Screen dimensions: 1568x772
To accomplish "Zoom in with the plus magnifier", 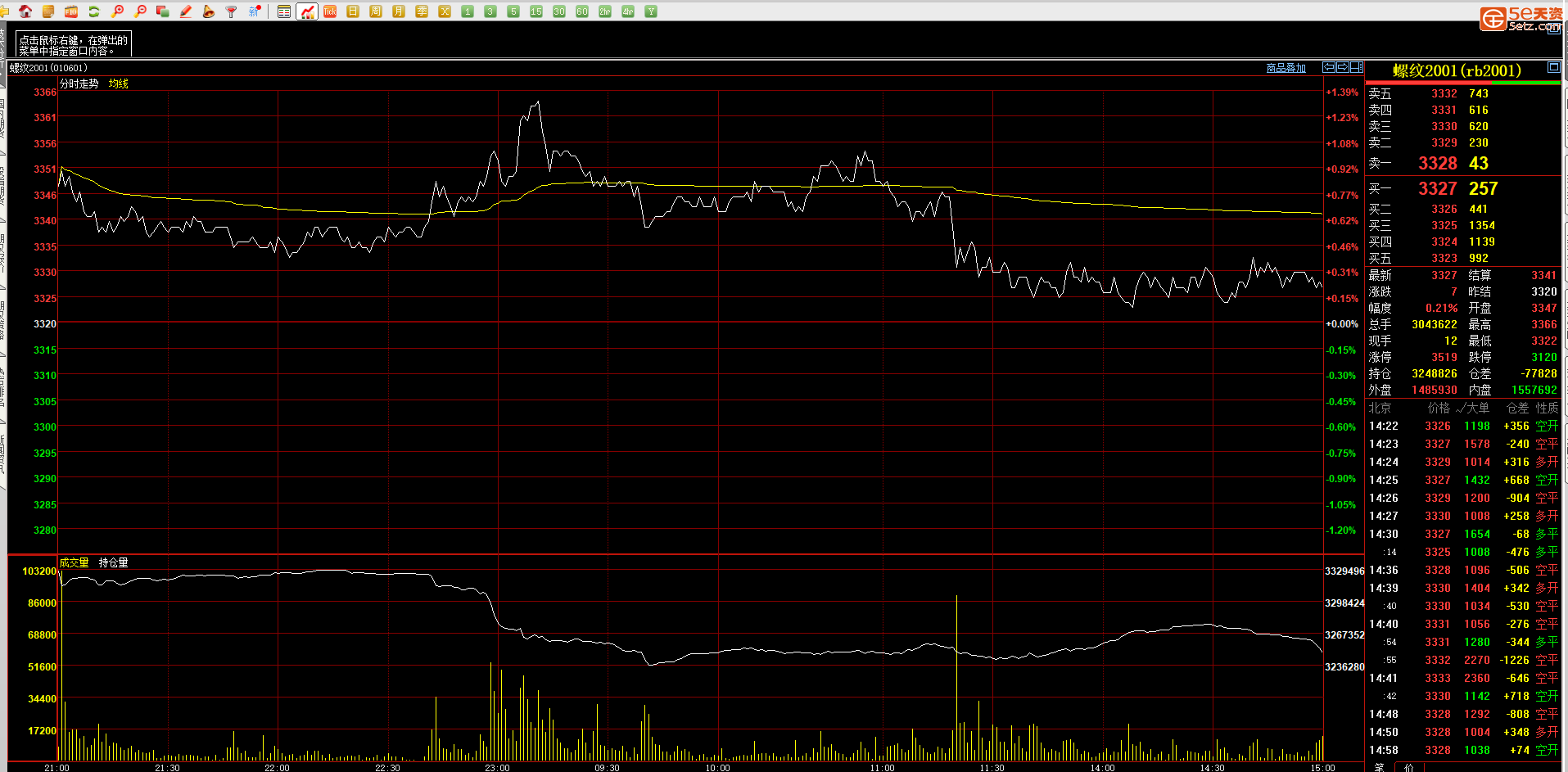I will pyautogui.click(x=117, y=11).
